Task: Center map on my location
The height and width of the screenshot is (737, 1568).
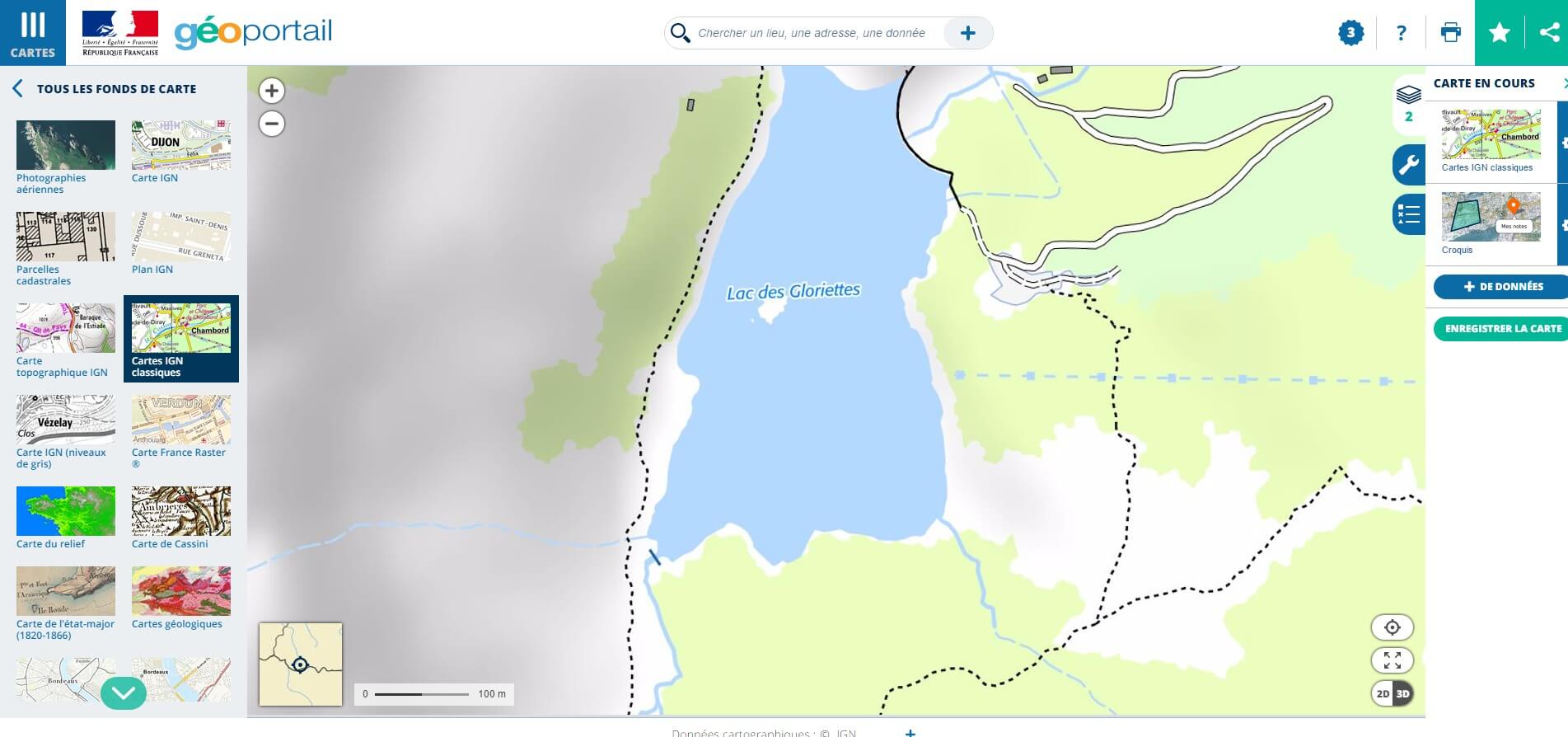Action: coord(1392,627)
